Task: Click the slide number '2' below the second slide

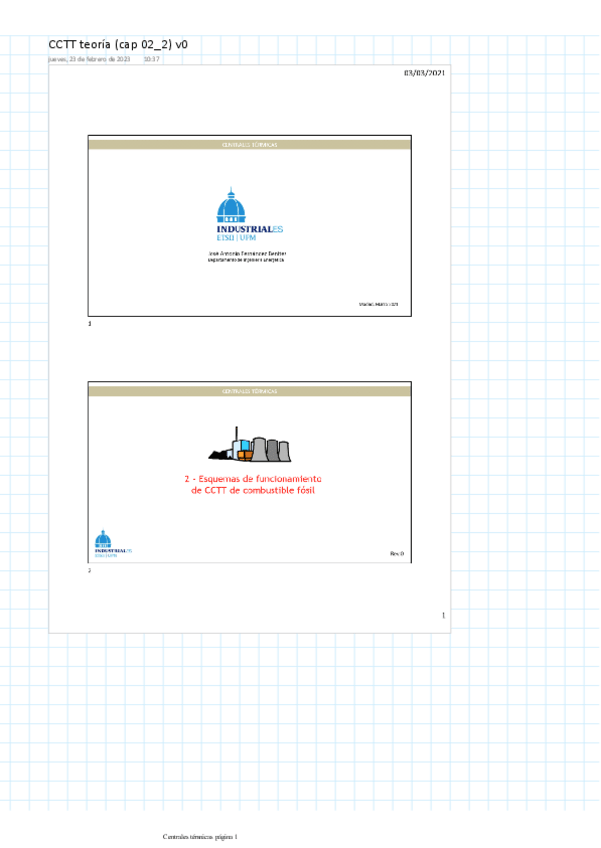Action: 90,570
